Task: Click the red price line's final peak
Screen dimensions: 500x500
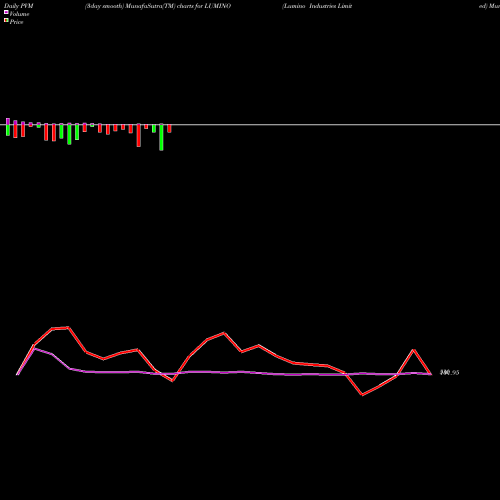Action: click(x=414, y=350)
